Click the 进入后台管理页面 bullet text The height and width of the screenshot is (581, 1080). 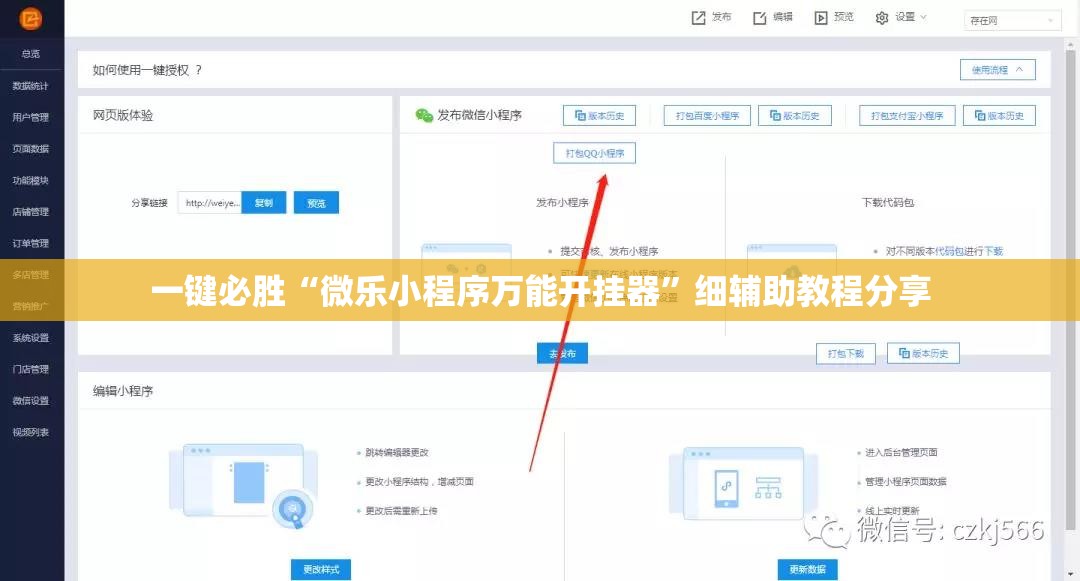coord(901,452)
